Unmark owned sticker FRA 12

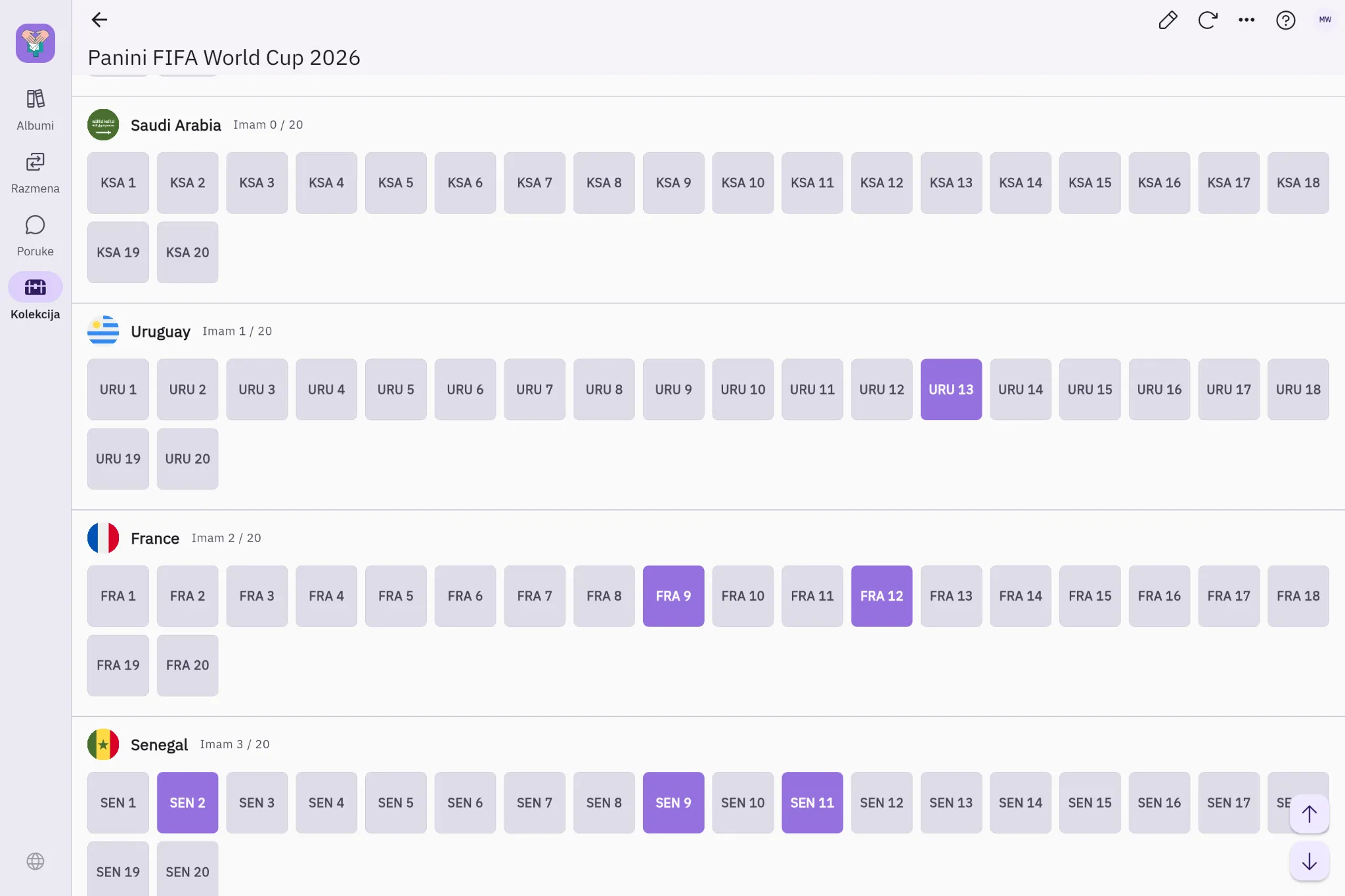[881, 596]
